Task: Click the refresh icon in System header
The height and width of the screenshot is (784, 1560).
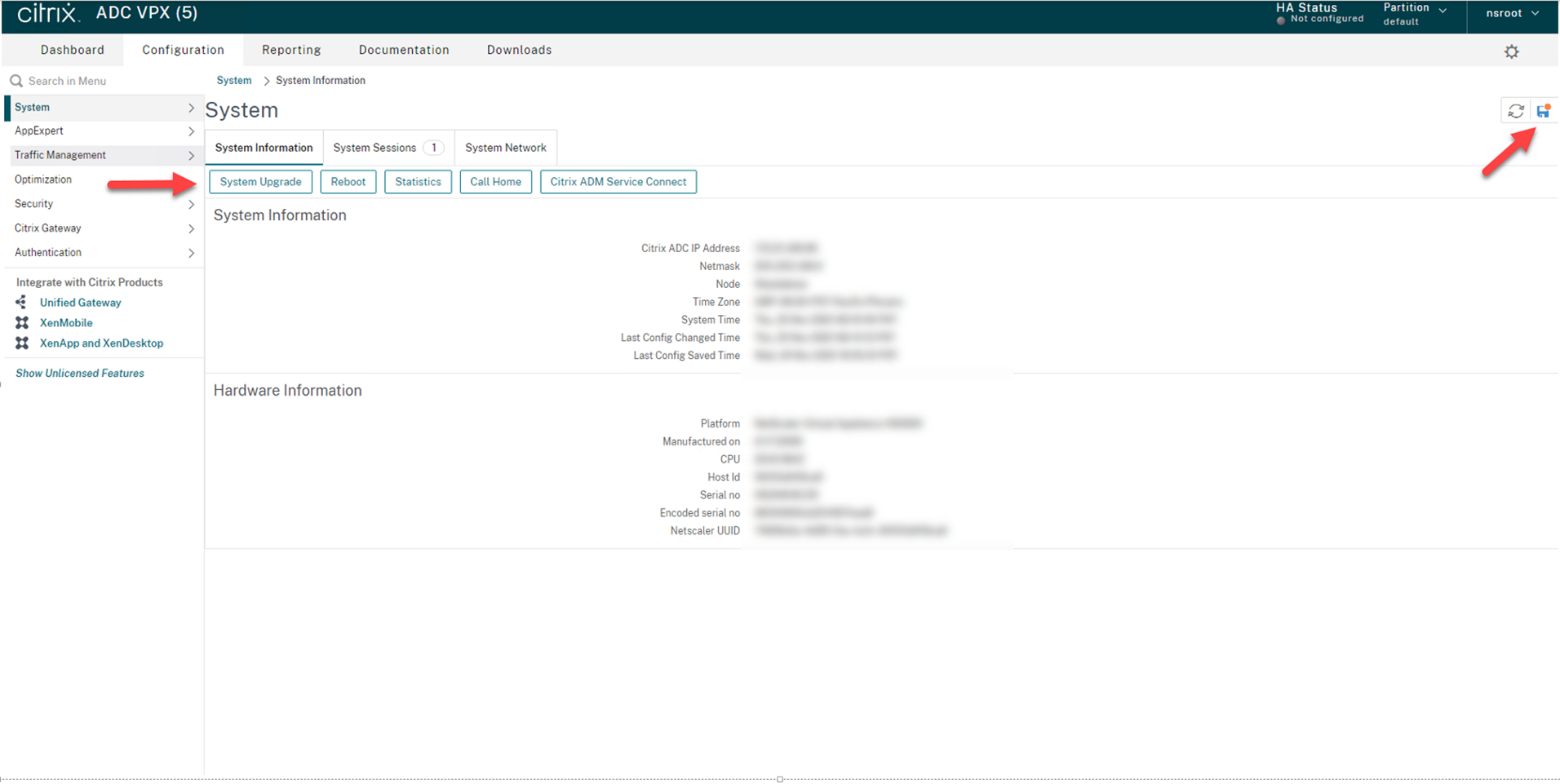Action: click(x=1516, y=111)
